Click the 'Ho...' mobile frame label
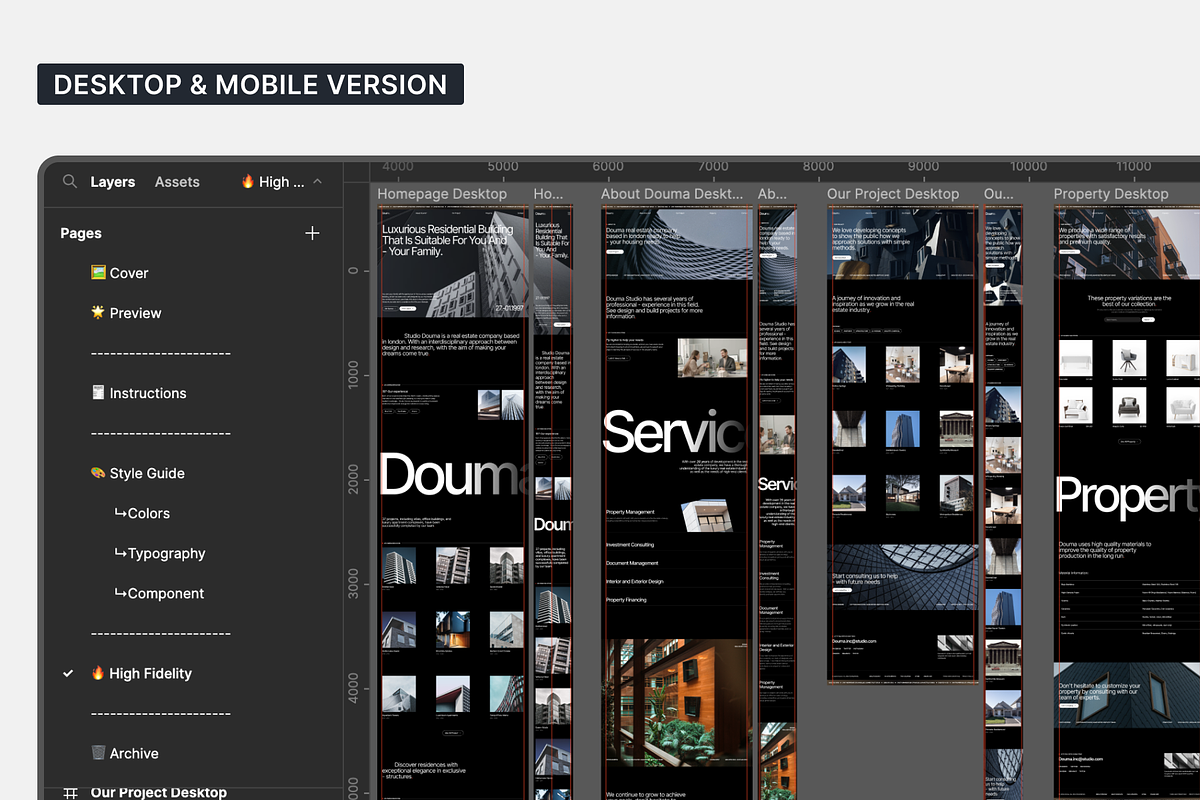Image resolution: width=1200 pixels, height=800 pixels. [548, 194]
